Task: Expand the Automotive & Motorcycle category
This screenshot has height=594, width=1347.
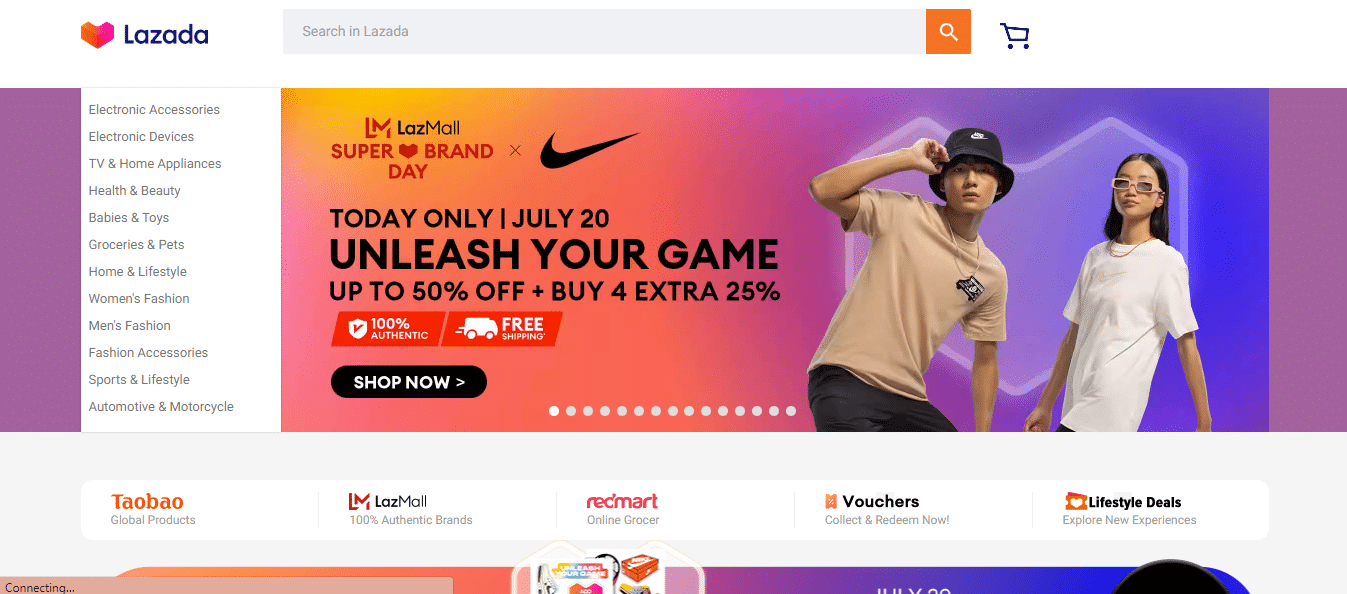Action: pyautogui.click(x=161, y=407)
